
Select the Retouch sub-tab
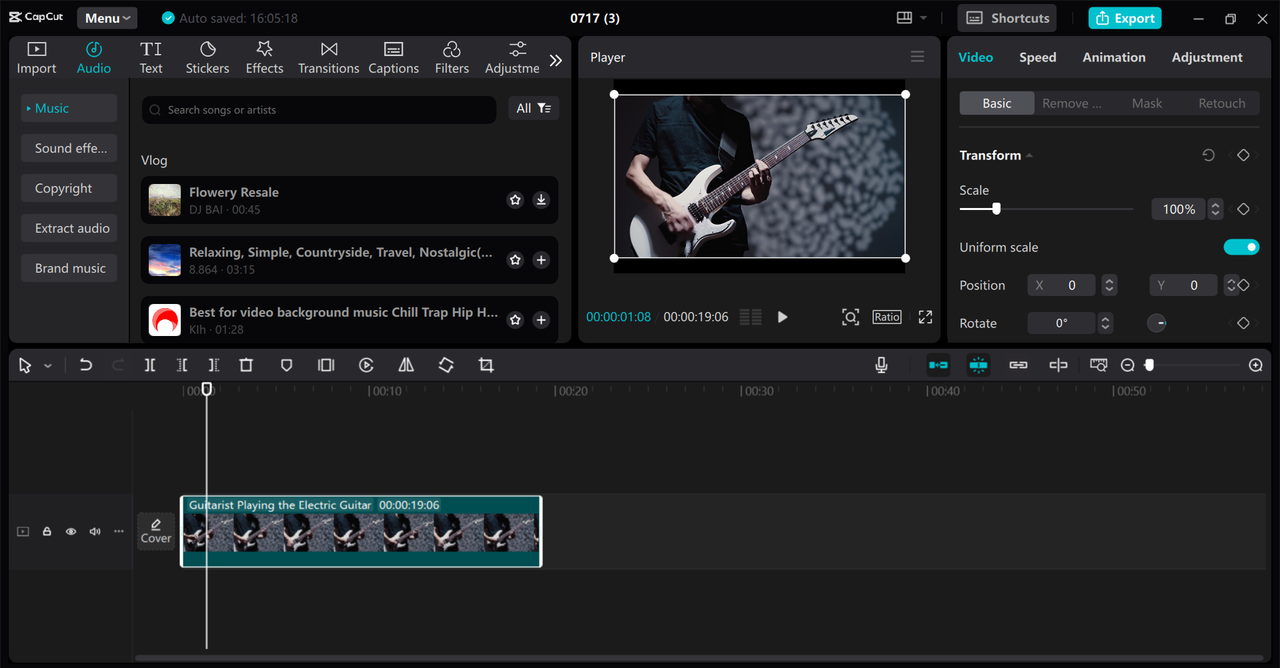pos(1222,103)
